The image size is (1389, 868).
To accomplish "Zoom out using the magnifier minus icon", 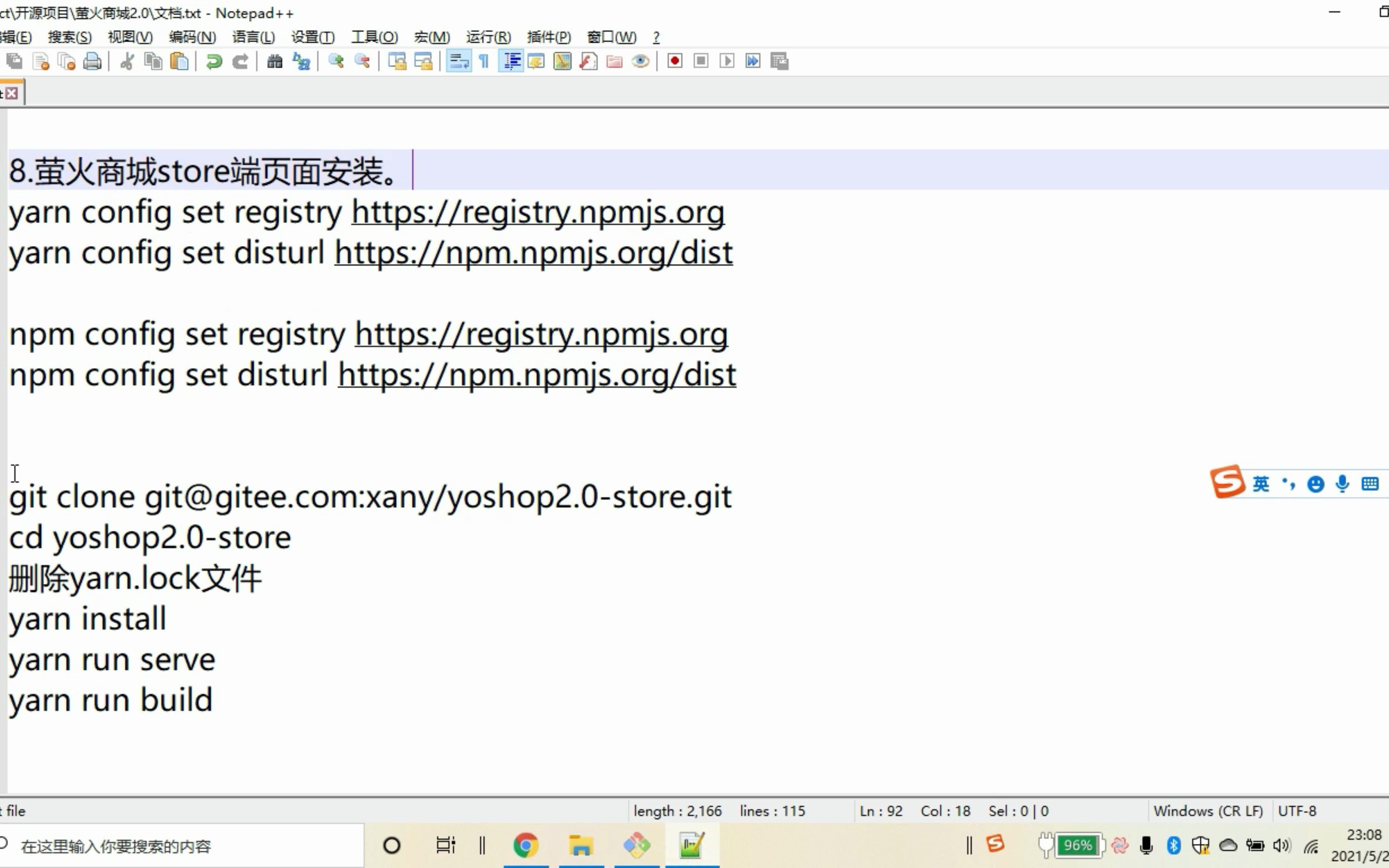I will click(362, 61).
